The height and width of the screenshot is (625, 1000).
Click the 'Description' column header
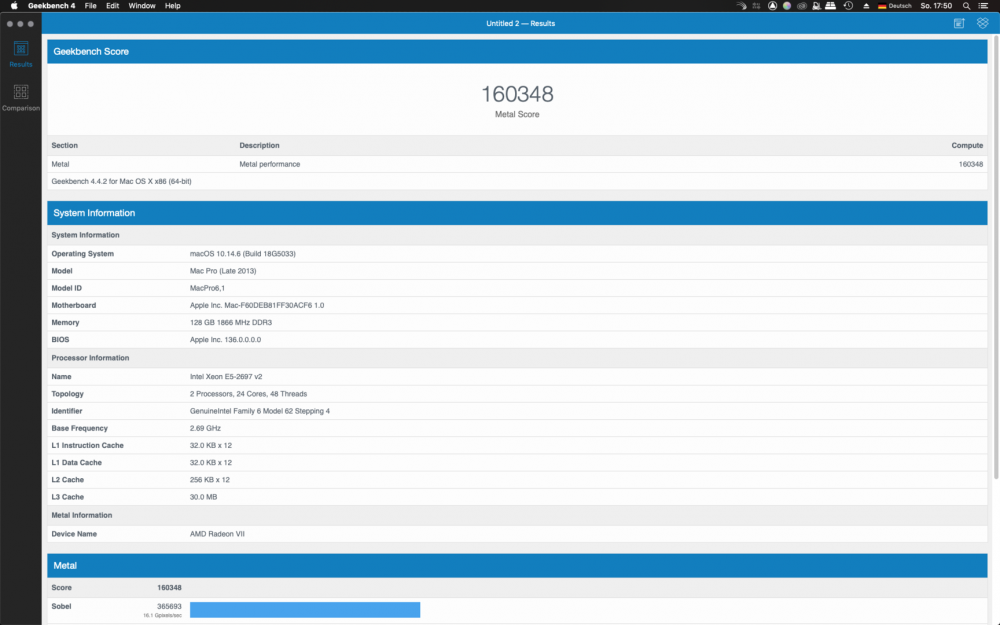pos(259,145)
